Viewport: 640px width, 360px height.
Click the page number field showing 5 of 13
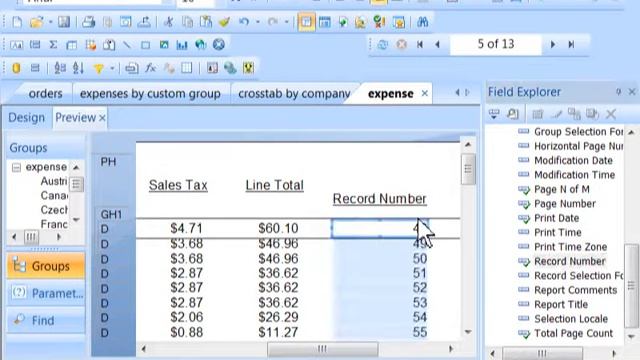point(496,44)
